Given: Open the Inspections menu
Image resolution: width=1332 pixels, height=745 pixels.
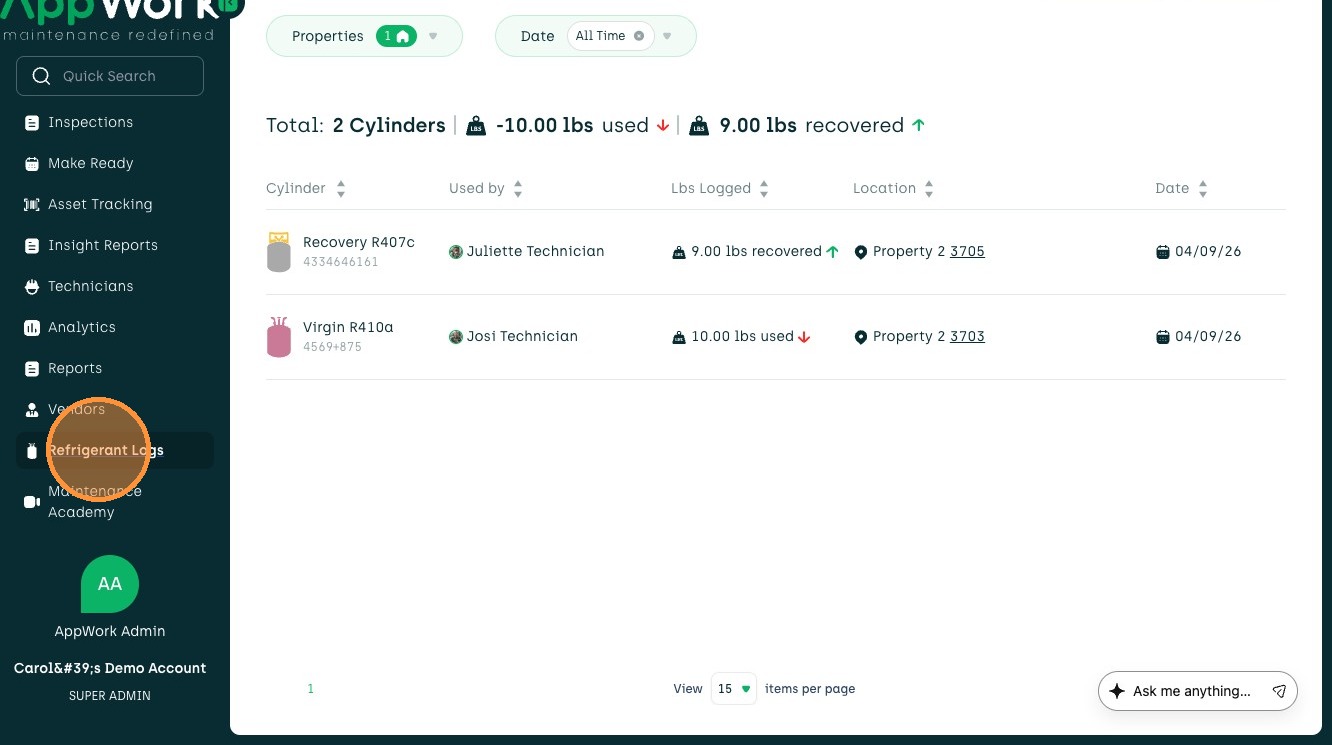Looking at the screenshot, I should (90, 123).
